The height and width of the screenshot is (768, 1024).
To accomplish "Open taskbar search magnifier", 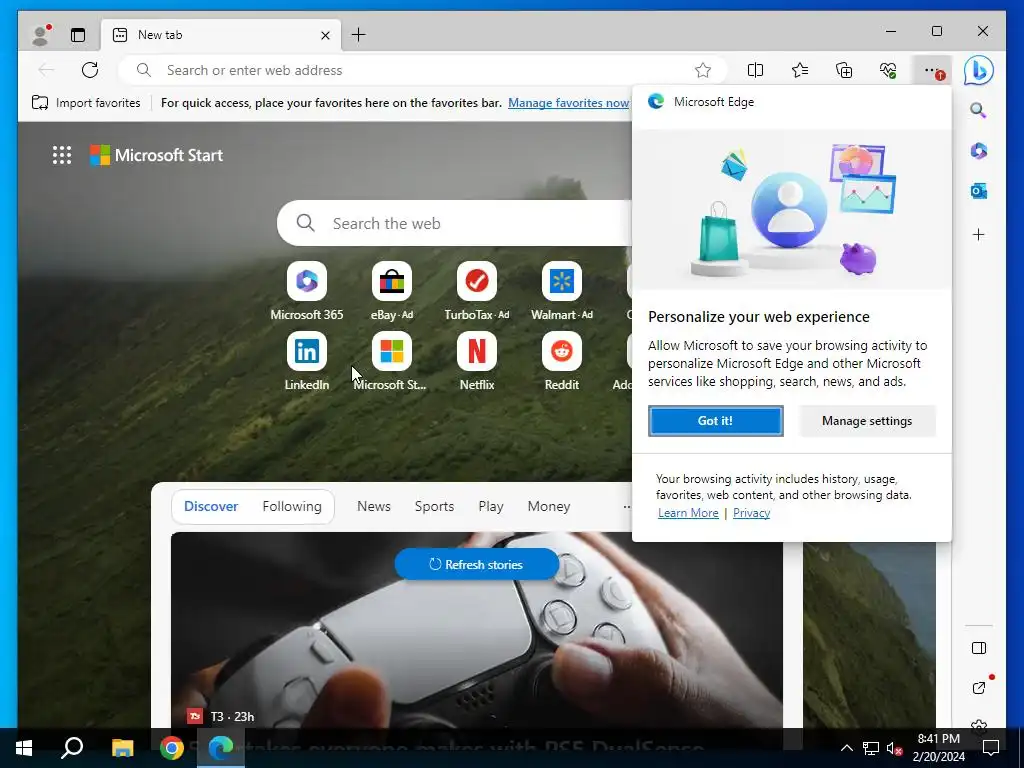I will point(72,748).
